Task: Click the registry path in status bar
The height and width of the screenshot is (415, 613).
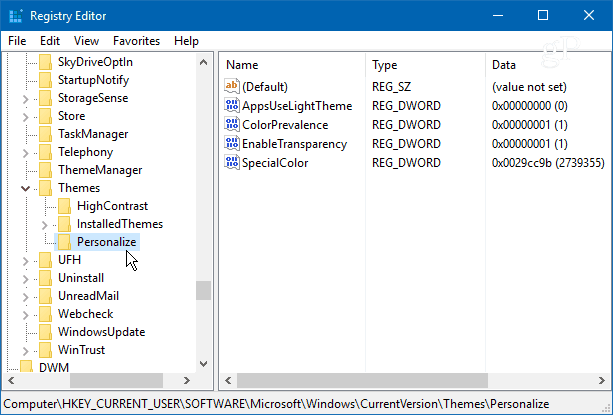Action: click(276, 404)
